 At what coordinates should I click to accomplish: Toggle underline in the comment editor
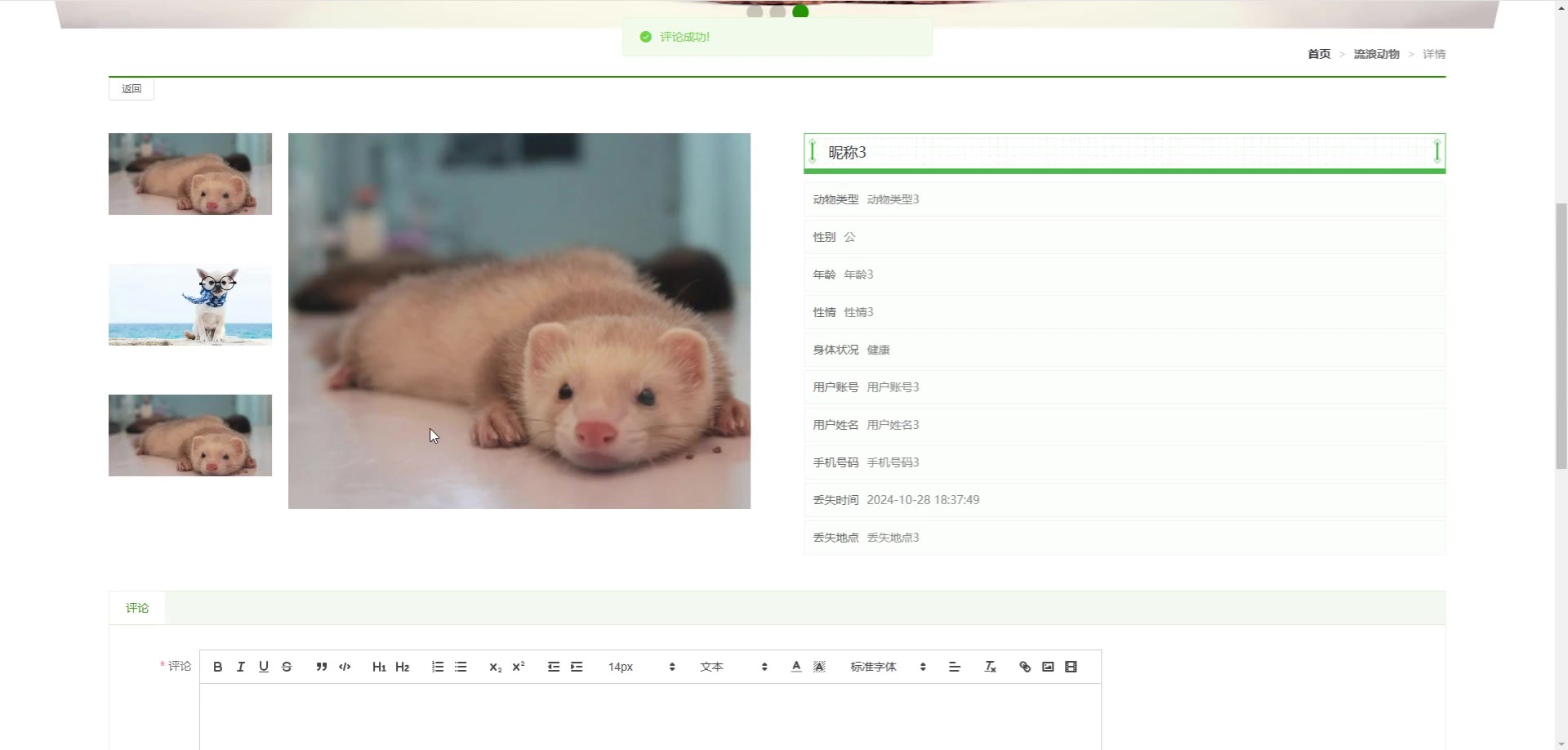coord(263,667)
